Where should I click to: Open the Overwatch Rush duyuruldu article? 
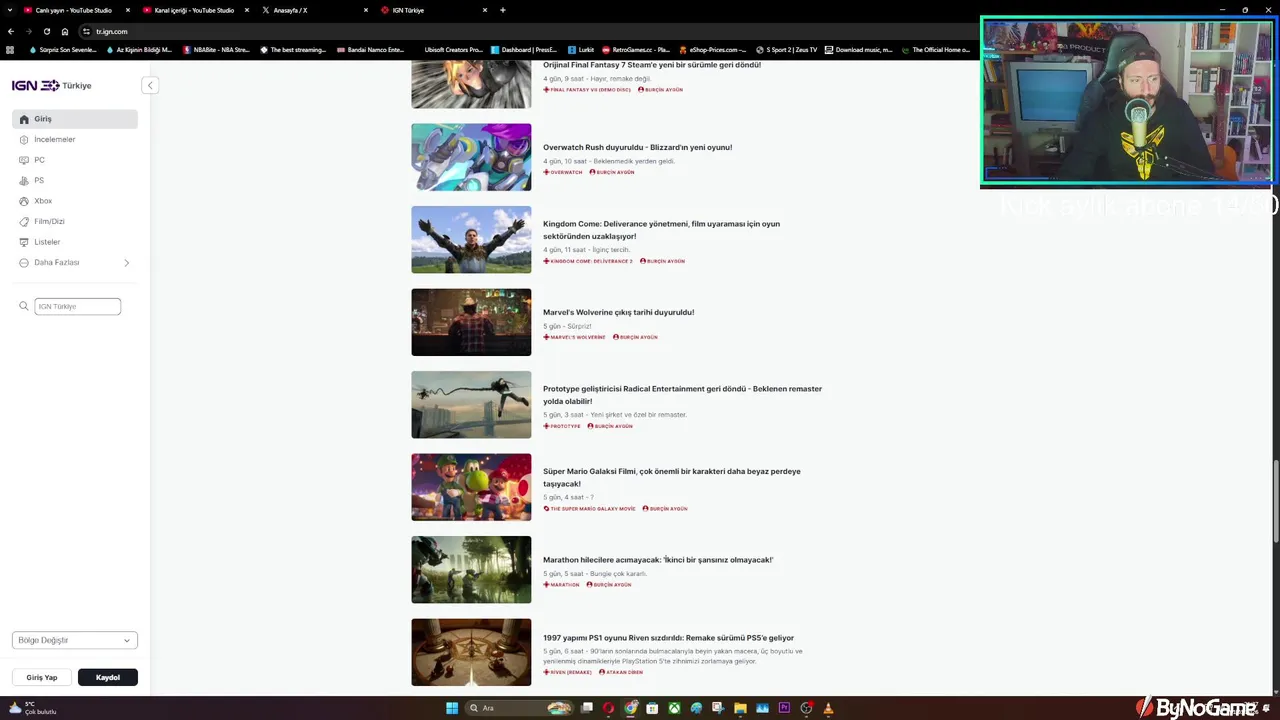(x=637, y=147)
